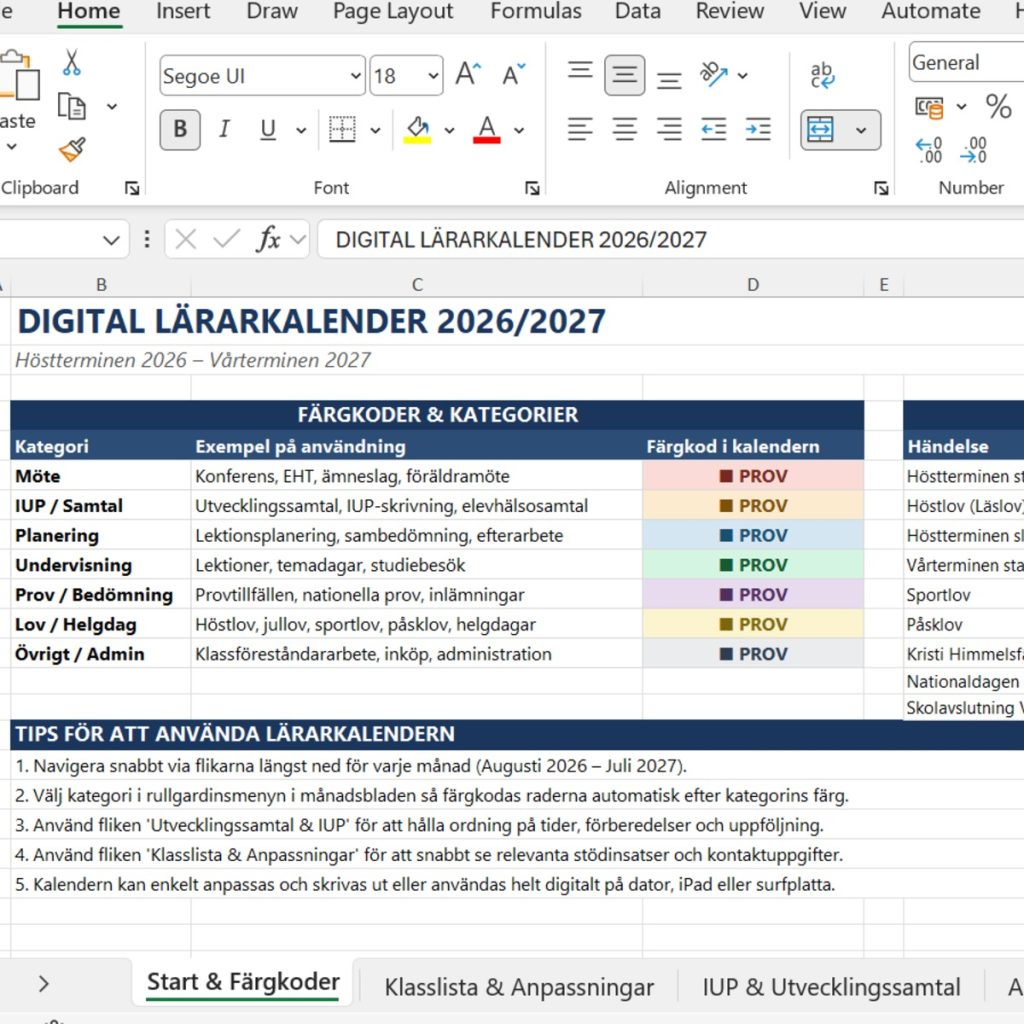Image resolution: width=1024 pixels, height=1024 pixels.
Task: Activate the Format Painter brush
Action: coord(72,149)
